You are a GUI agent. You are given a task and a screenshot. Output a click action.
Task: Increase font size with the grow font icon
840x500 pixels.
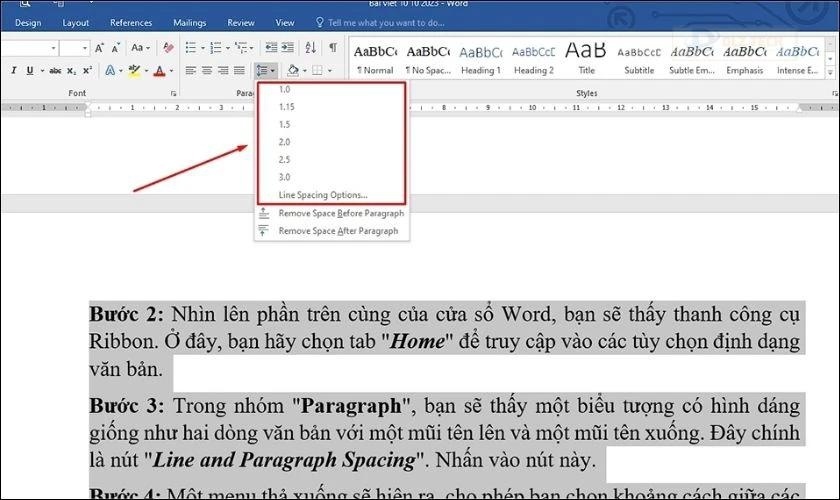[99, 48]
